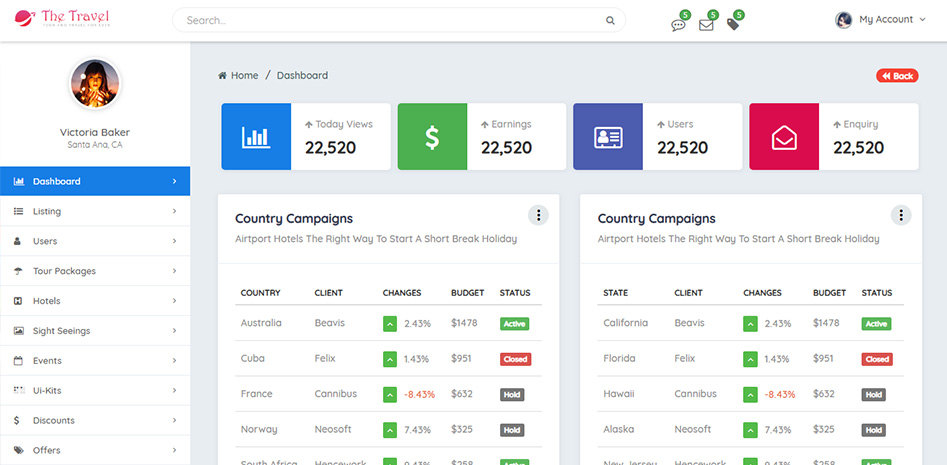Open the mail envelope notifications icon
The height and width of the screenshot is (465, 947).
706,25
